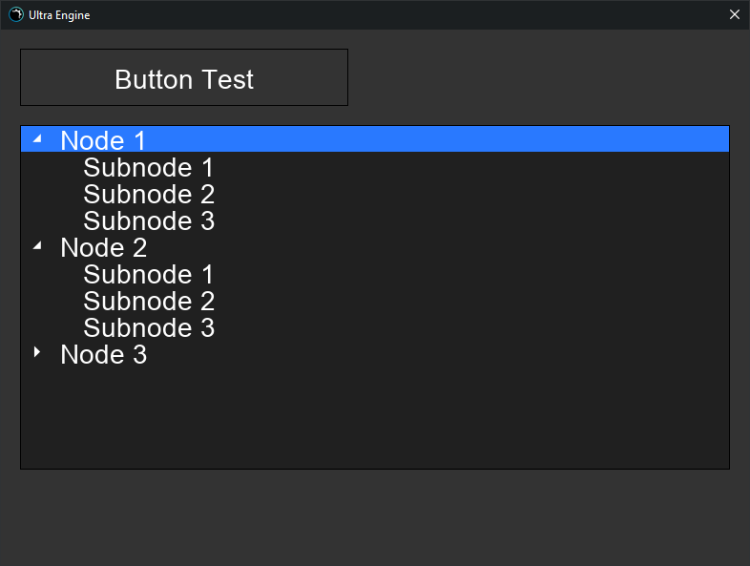Click the Ultra Engine title text
The width and height of the screenshot is (750, 566).
tap(59, 15)
